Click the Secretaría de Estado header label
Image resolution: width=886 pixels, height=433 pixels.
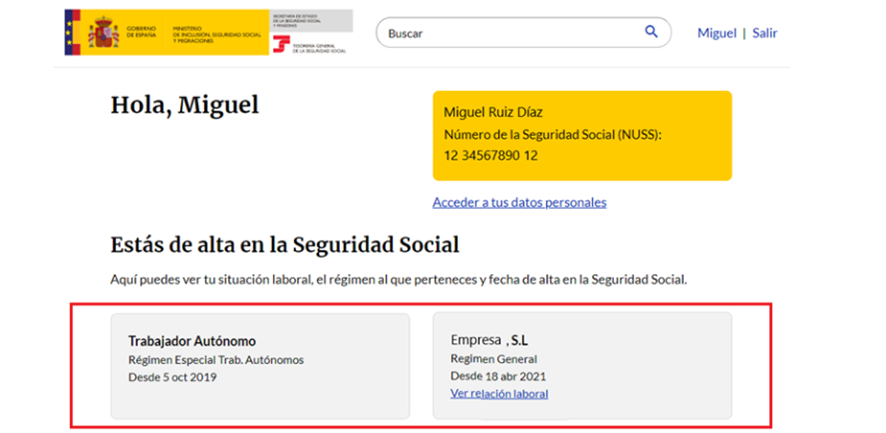312,20
